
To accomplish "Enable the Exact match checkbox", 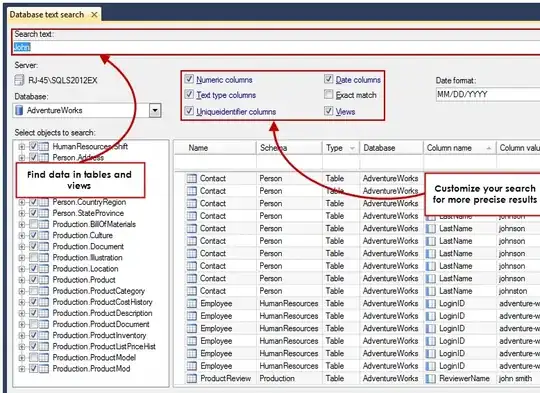I will tap(329, 94).
